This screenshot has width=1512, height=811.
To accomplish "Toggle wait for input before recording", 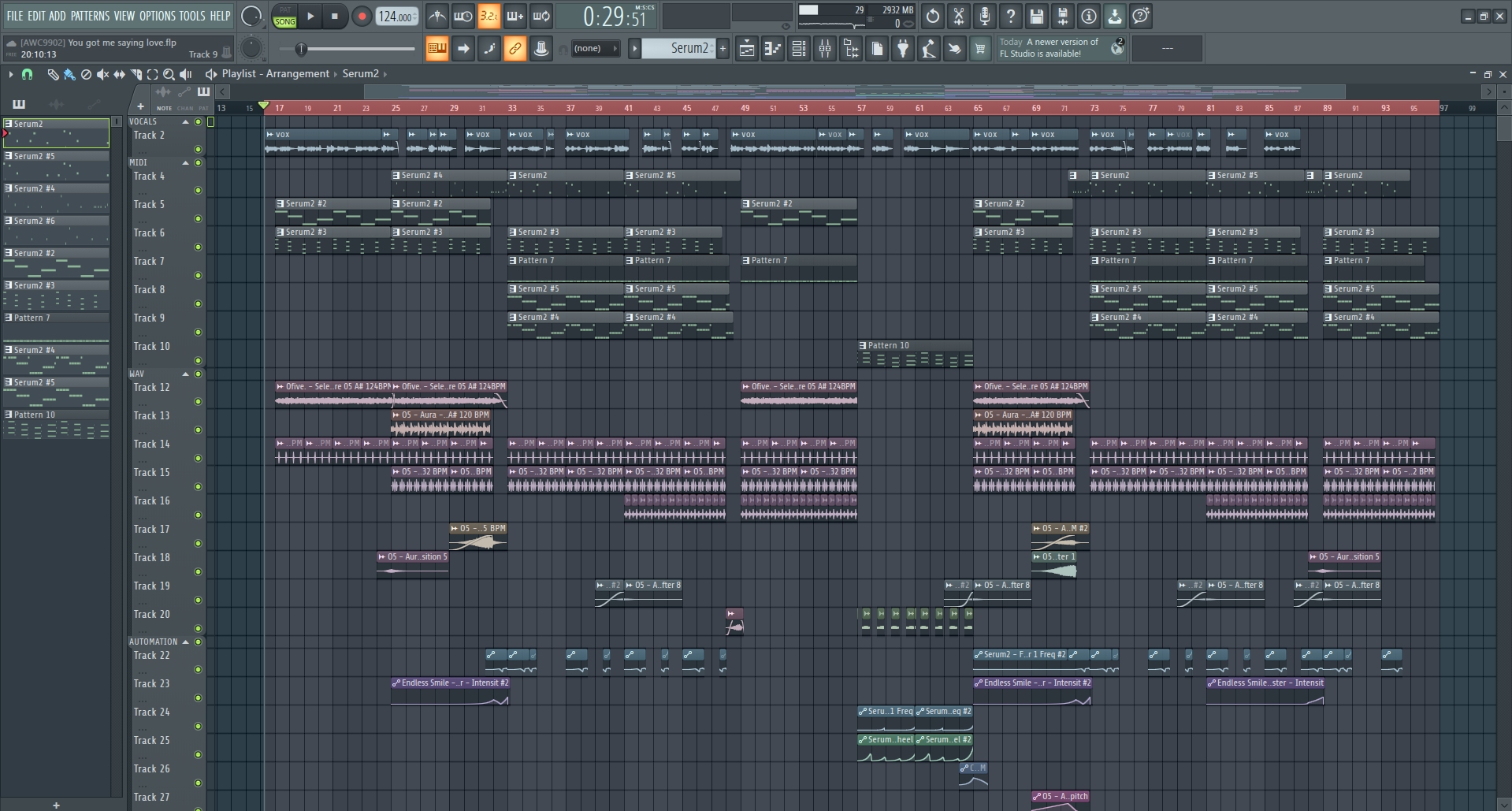I will pyautogui.click(x=463, y=16).
